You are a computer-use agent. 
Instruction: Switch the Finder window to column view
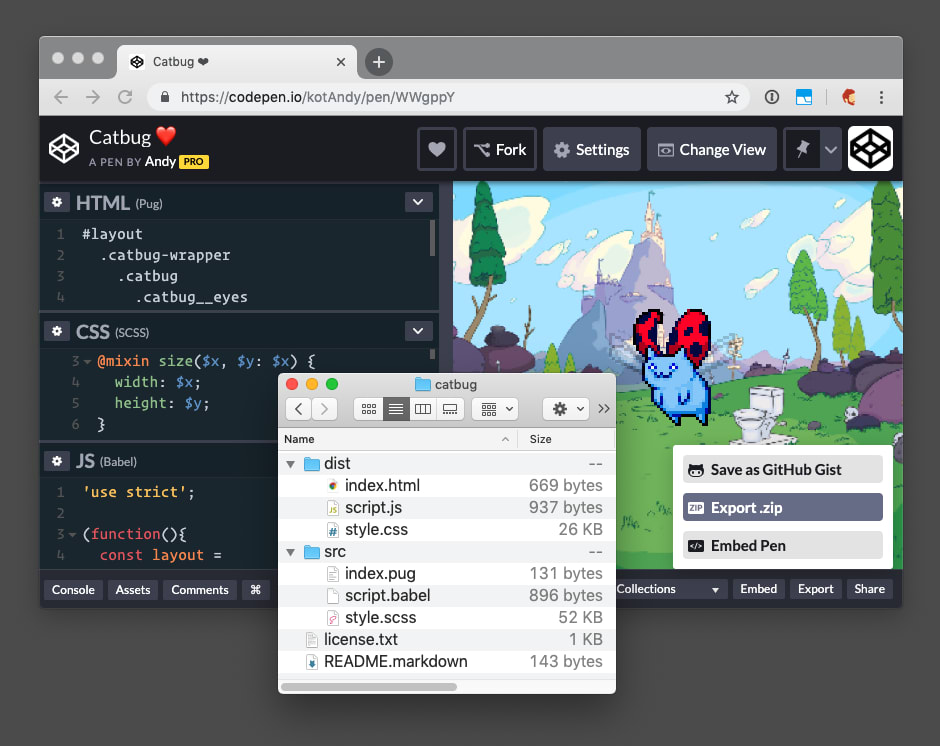point(422,408)
